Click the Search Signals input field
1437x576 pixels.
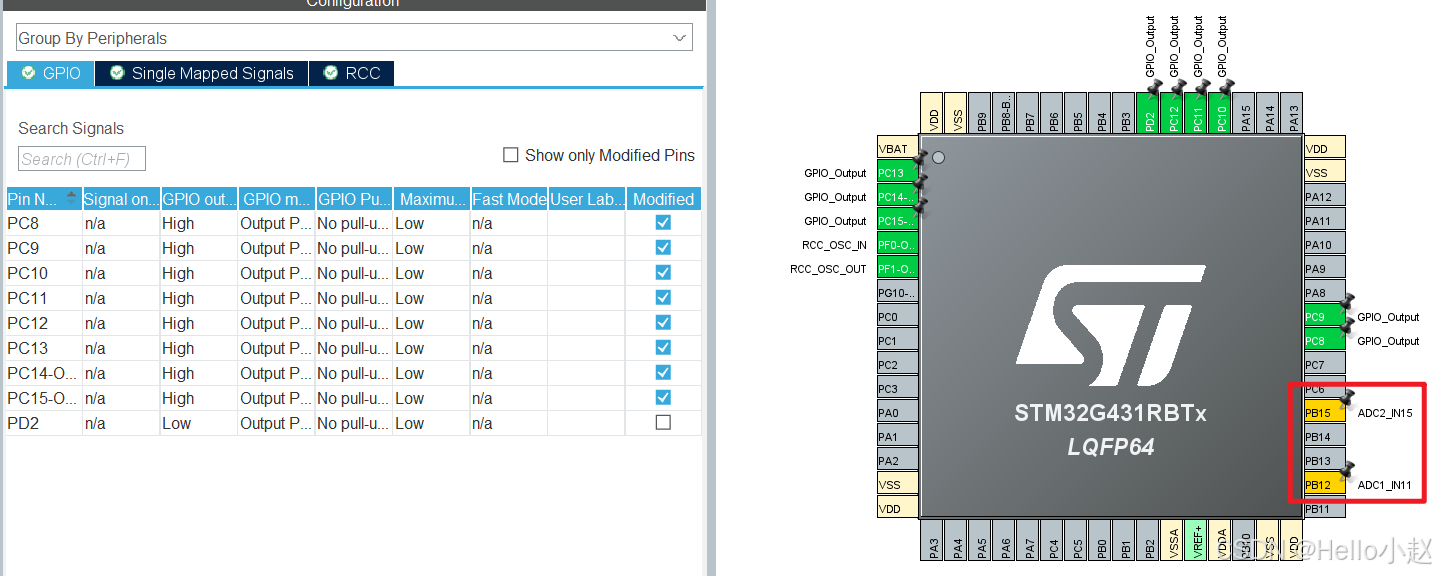click(x=82, y=159)
